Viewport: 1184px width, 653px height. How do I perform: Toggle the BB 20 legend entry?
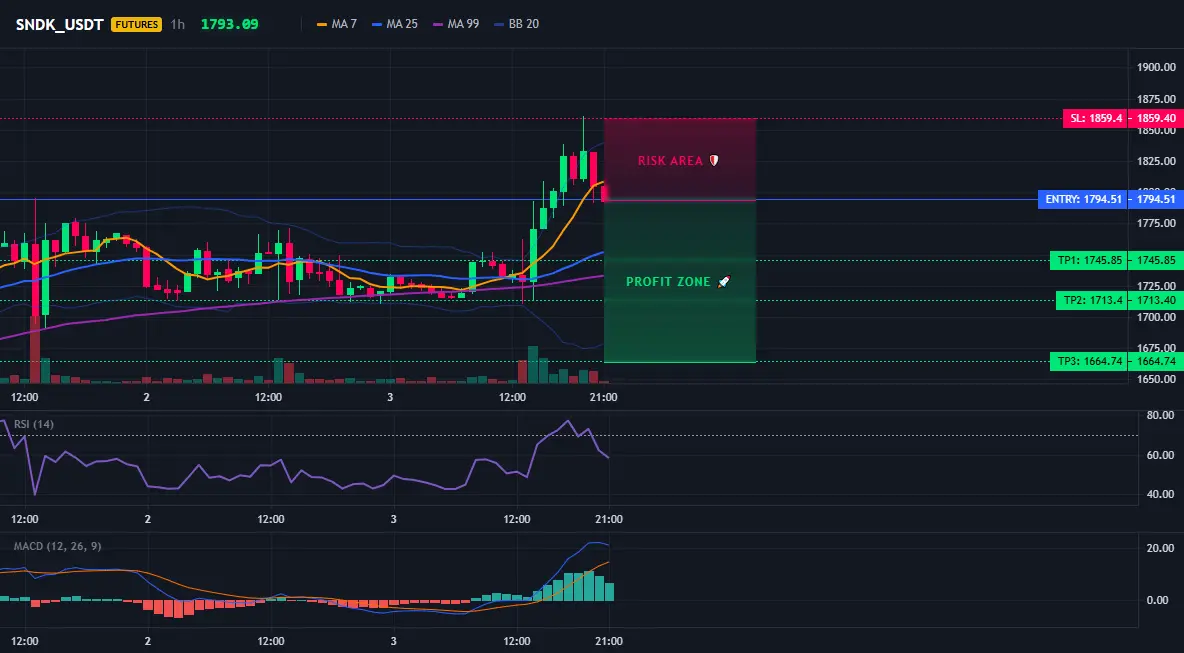coord(516,24)
